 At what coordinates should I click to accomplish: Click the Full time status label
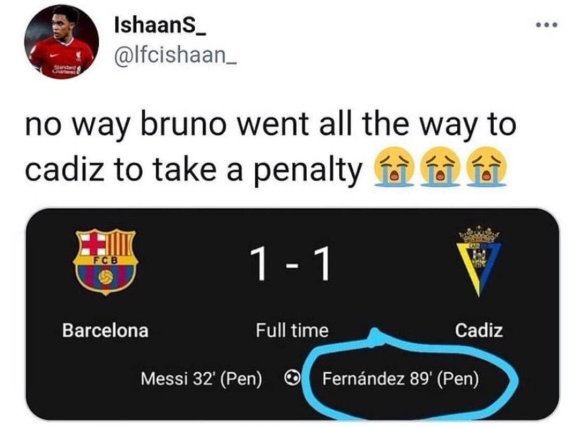(292, 330)
